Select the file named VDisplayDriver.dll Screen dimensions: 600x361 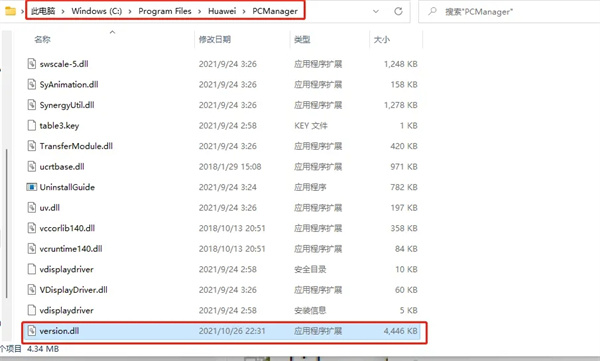(73, 290)
